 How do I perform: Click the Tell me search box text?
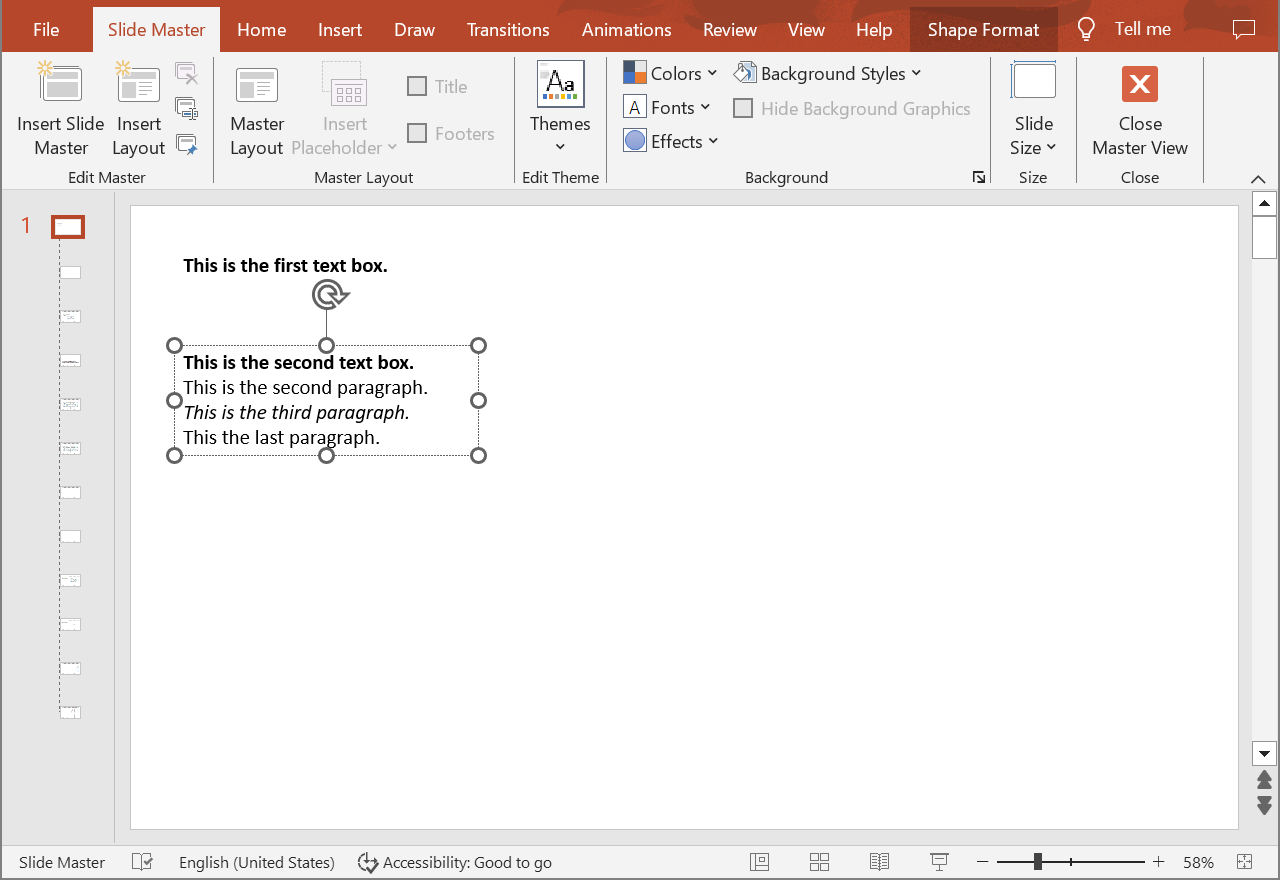pyautogui.click(x=1143, y=30)
